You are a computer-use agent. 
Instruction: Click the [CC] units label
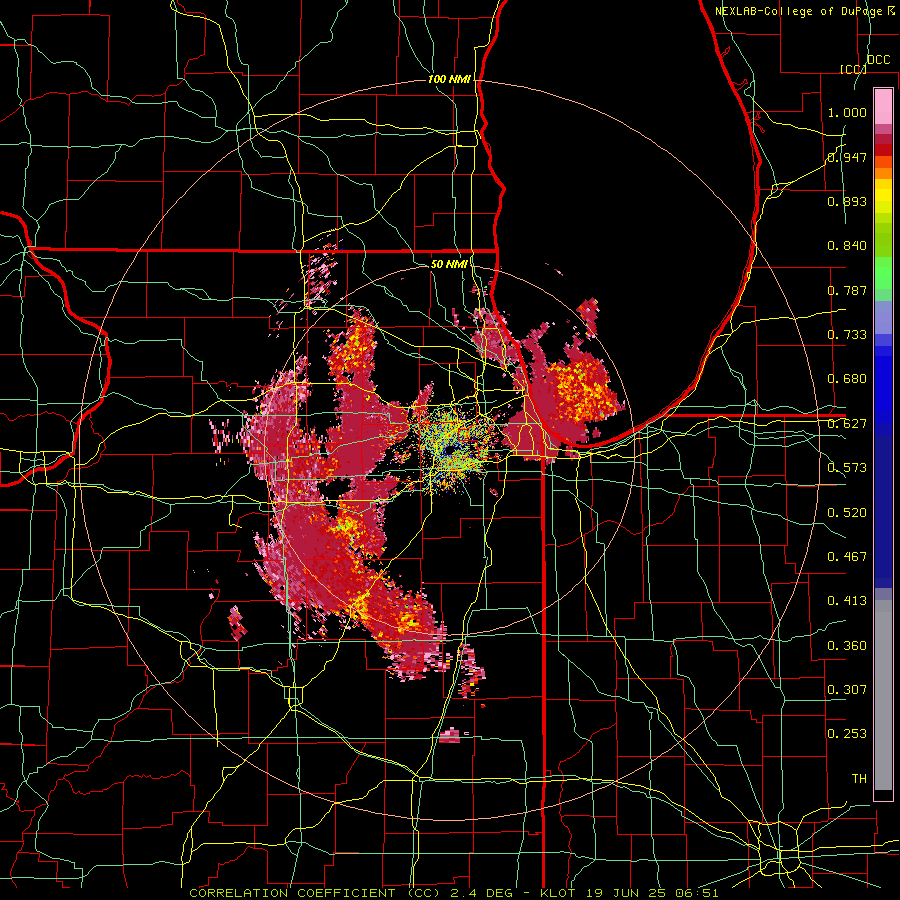tap(853, 69)
